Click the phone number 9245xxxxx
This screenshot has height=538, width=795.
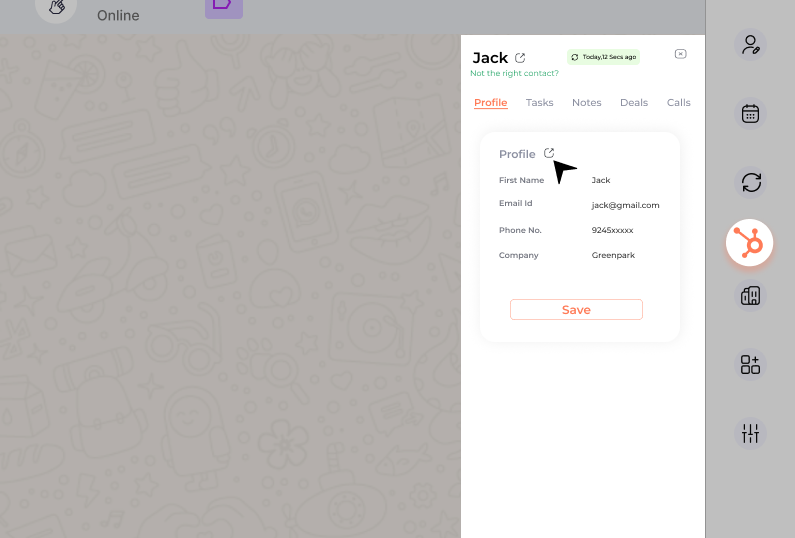point(612,230)
